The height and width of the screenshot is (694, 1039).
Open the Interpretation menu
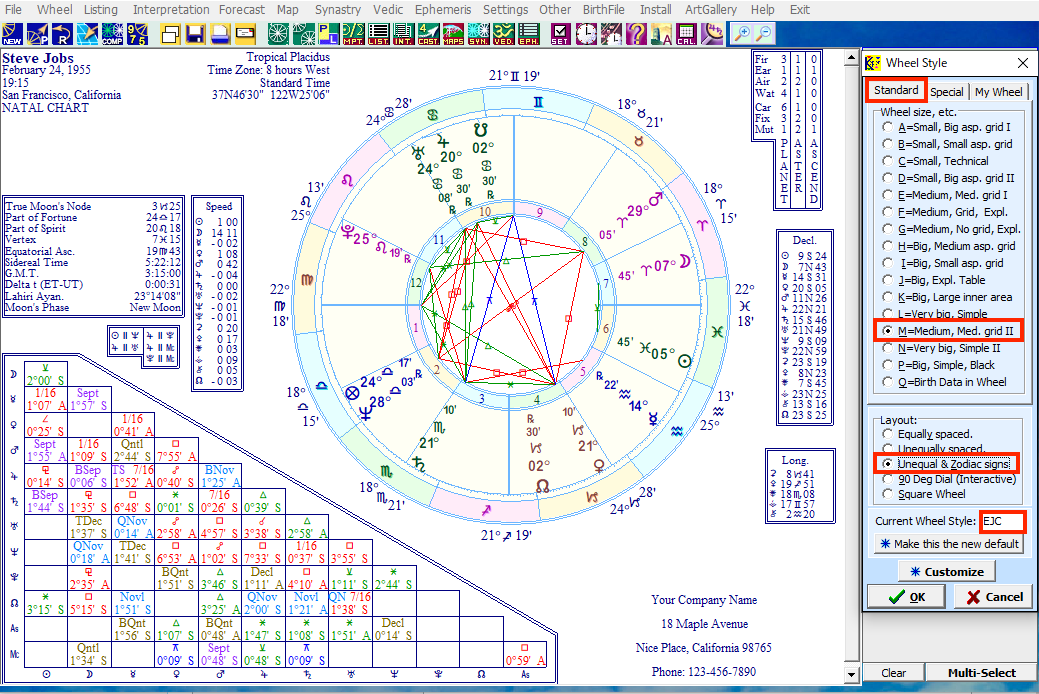tap(171, 9)
